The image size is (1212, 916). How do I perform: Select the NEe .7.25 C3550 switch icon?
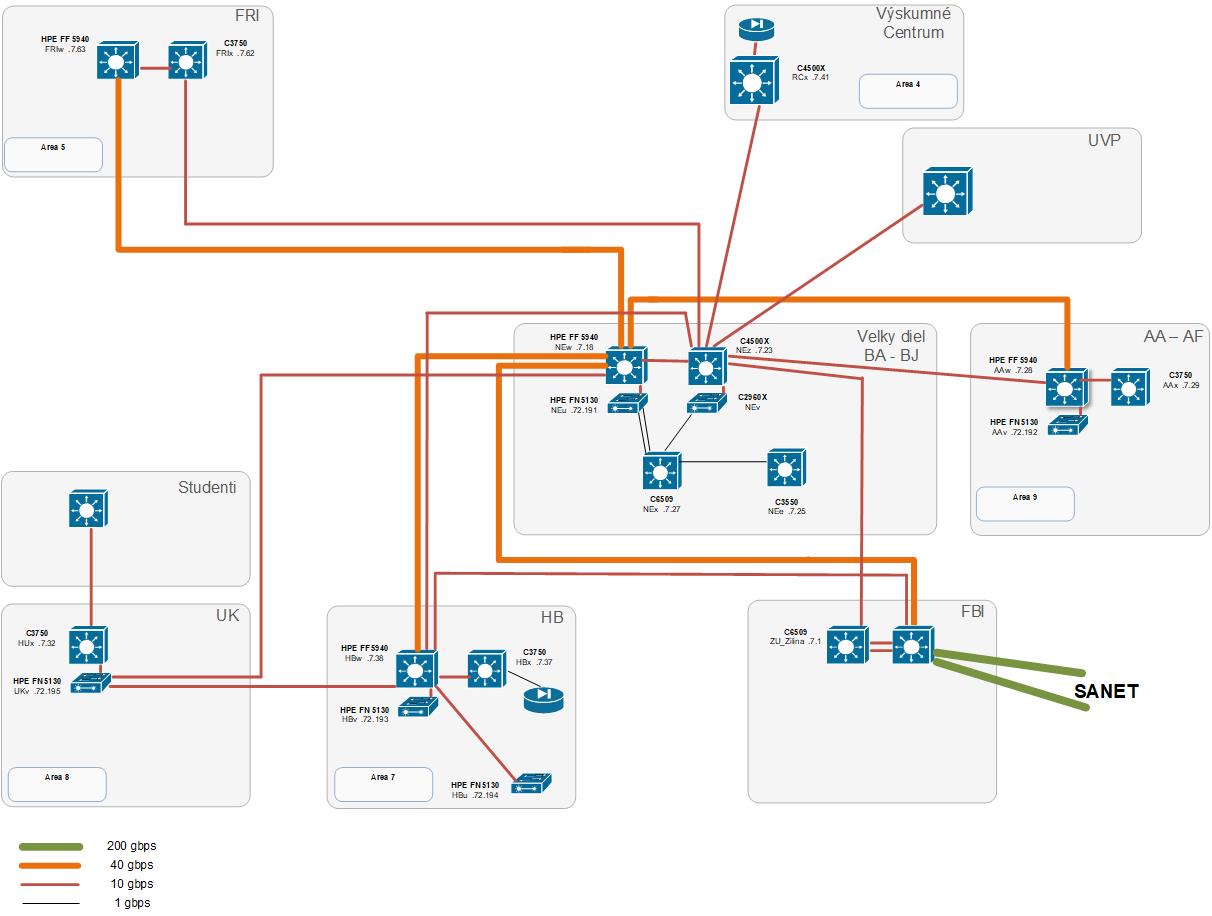[786, 468]
